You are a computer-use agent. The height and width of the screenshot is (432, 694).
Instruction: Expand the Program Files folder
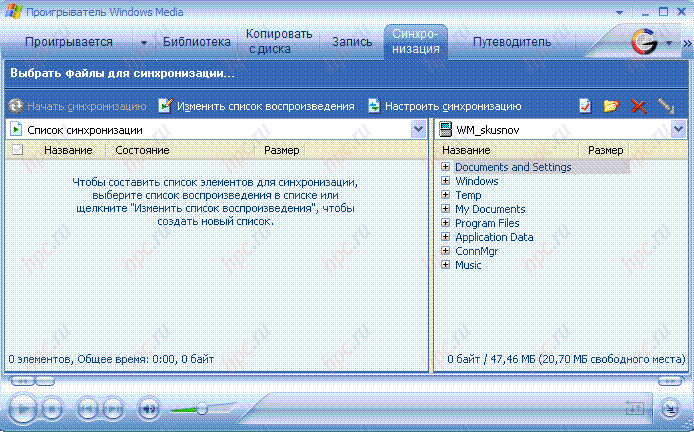pos(446,223)
